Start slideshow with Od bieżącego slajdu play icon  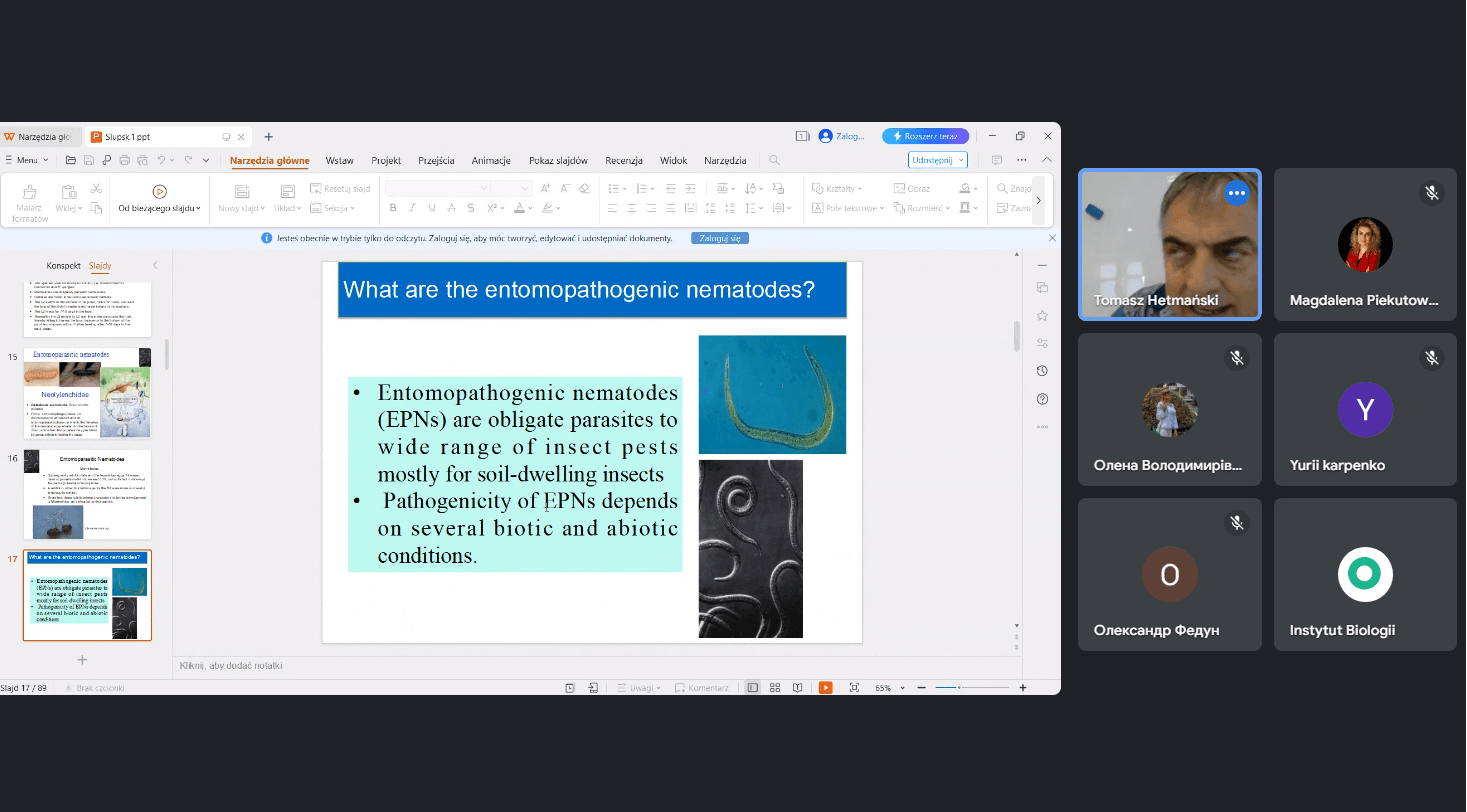[159, 191]
